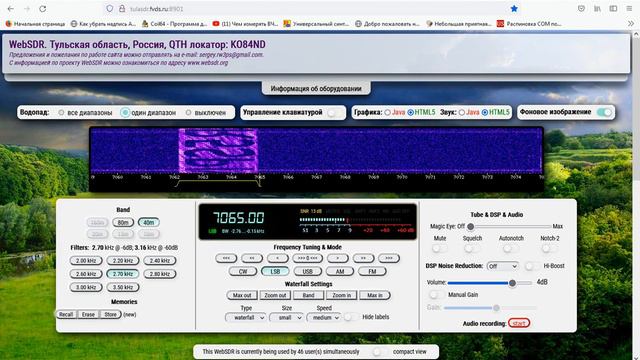Switch mode to CW
This screenshot has height=360, width=640.
pos(243,271)
